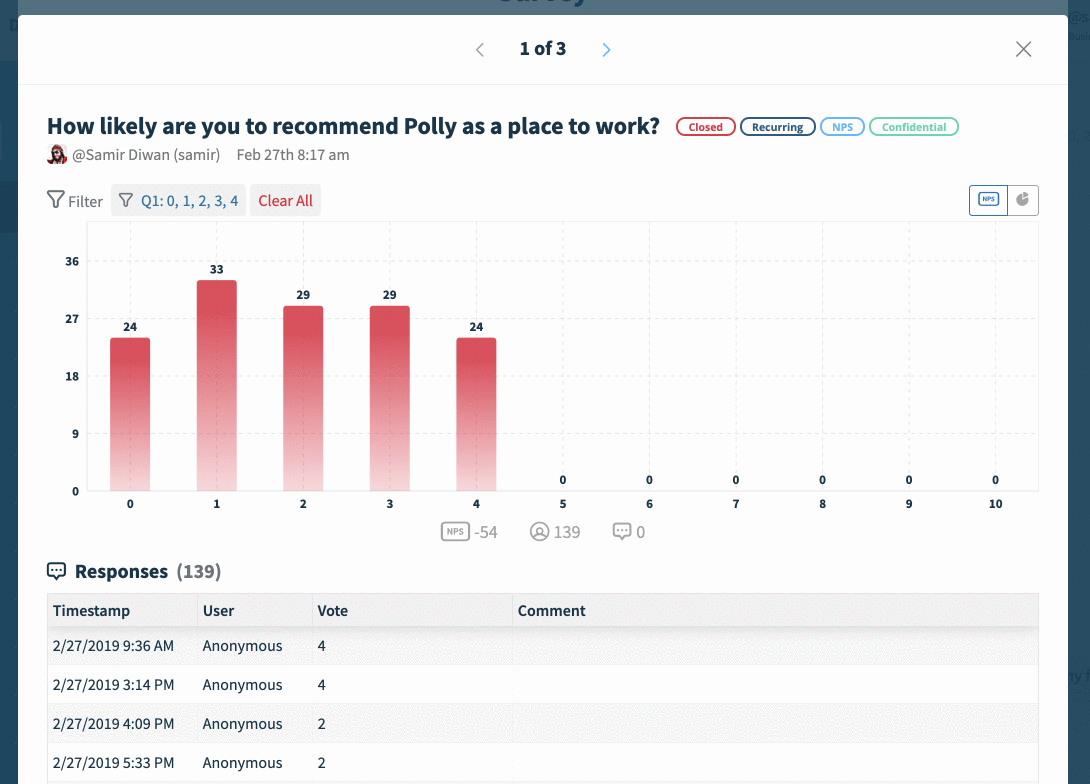Viewport: 1090px width, 784px height.
Task: Click the poll question title text
Action: click(353, 126)
